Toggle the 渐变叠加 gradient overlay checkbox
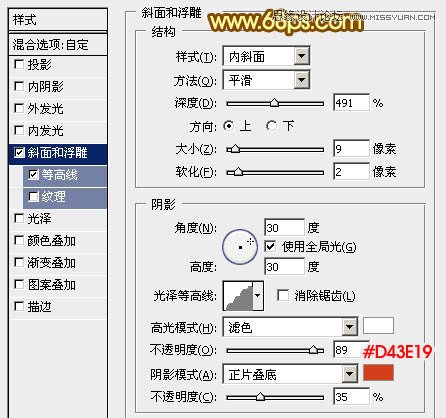The image size is (446, 418). point(19,263)
